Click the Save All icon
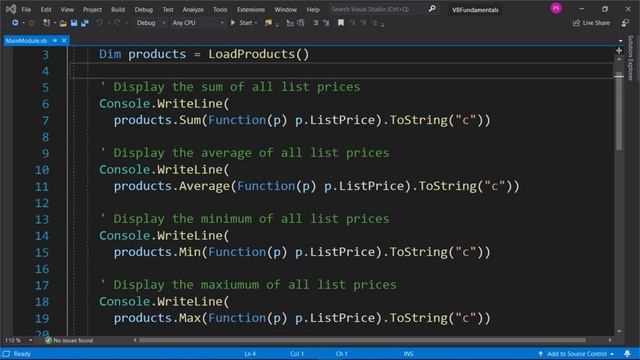The width and height of the screenshot is (640, 360). pos(84,23)
